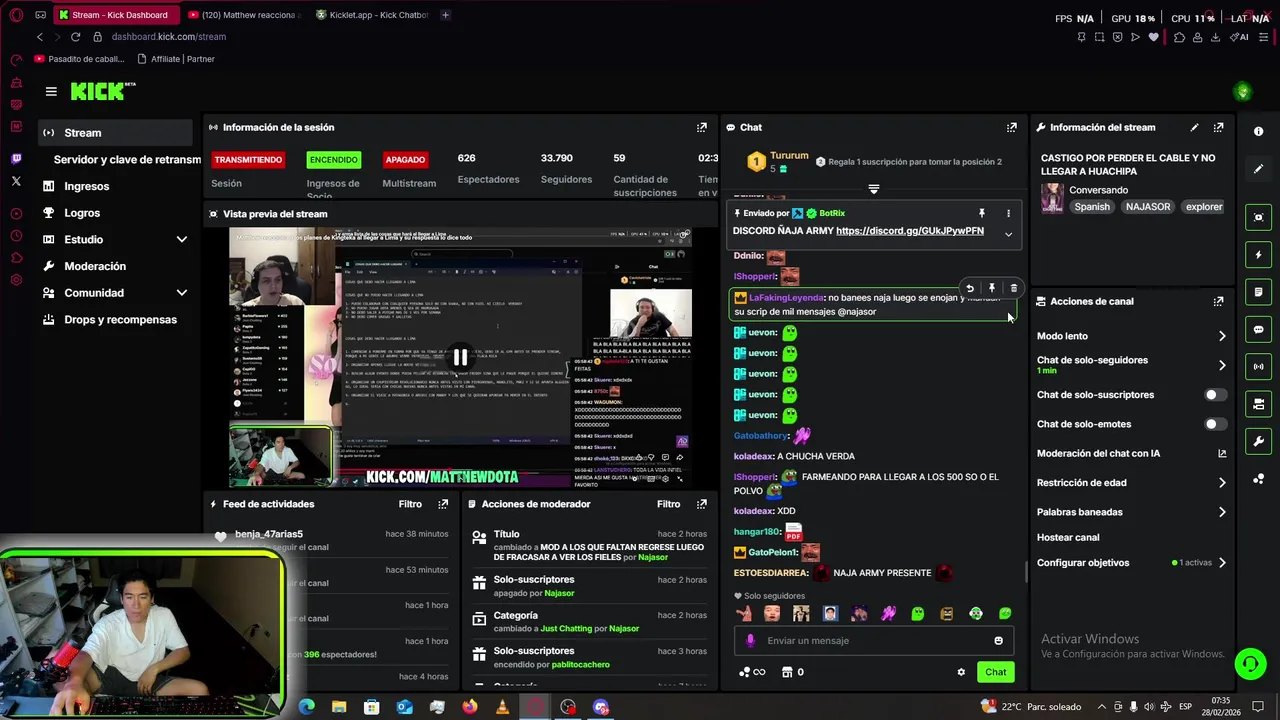Screen dimensions: 1280x720
Task: Open the Kick hamburger menu
Action: pyautogui.click(x=51, y=91)
